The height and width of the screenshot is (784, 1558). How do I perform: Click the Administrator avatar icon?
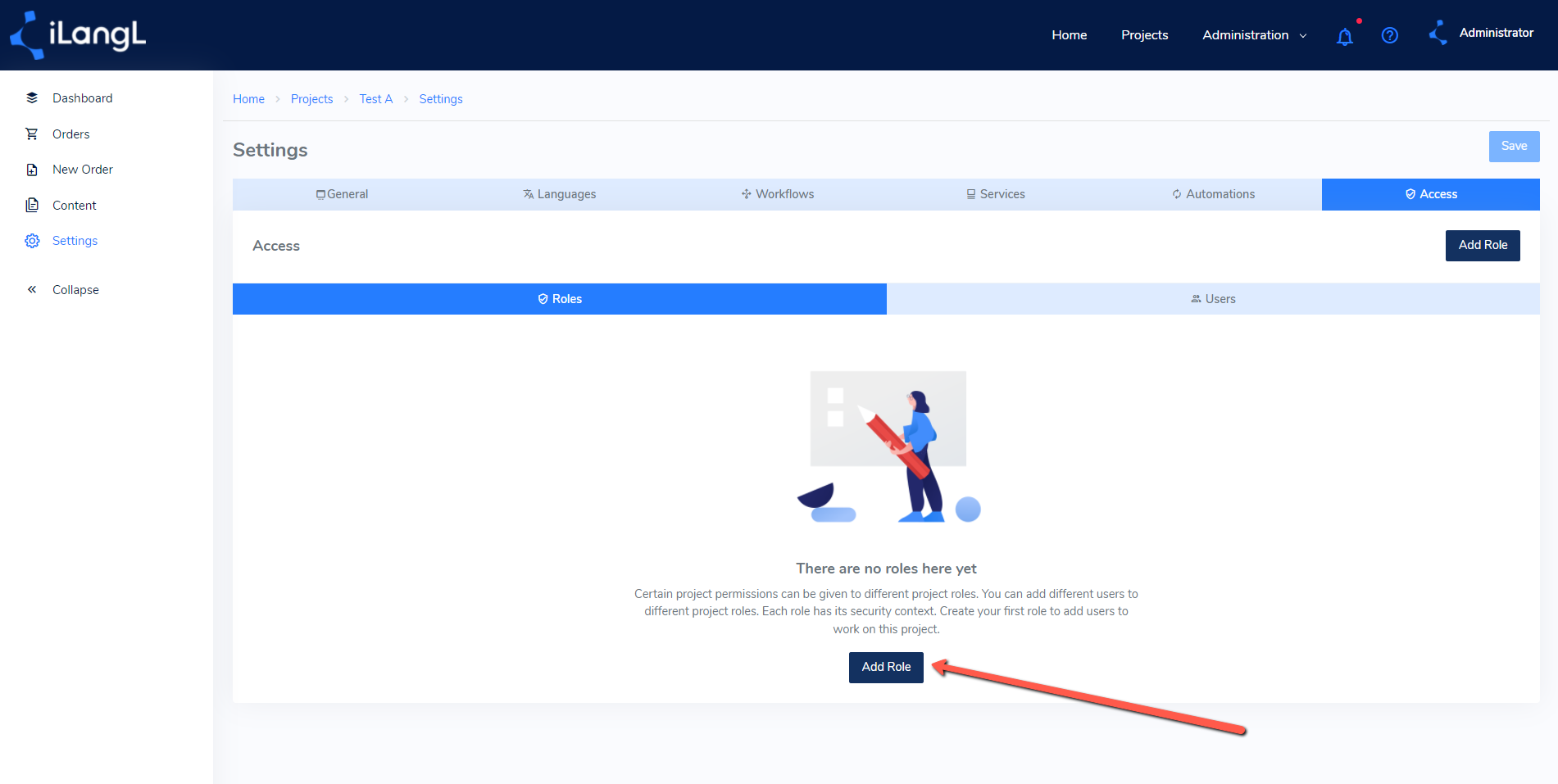tap(1438, 34)
